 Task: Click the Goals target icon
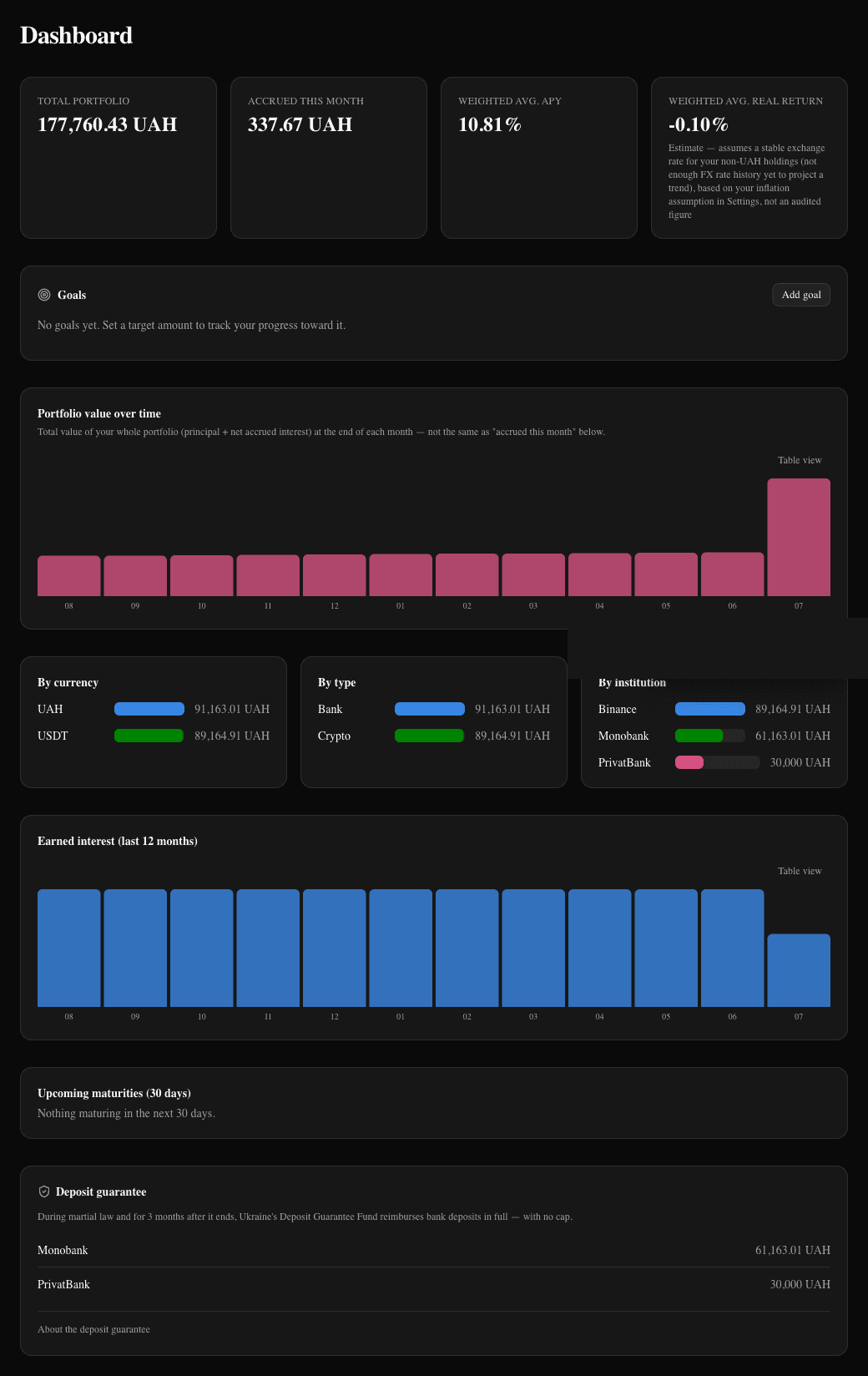pyautogui.click(x=44, y=295)
